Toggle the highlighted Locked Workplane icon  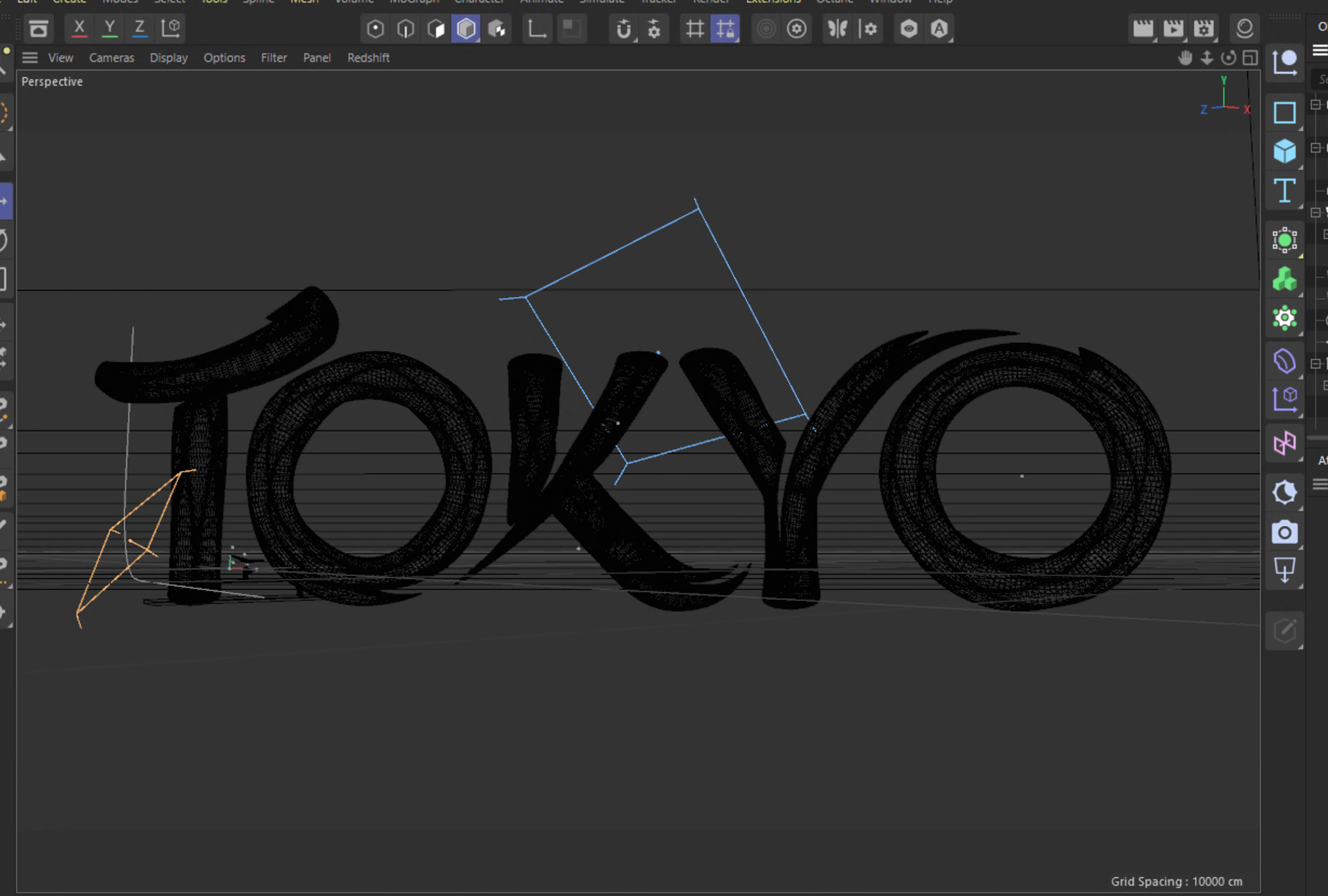pos(725,28)
